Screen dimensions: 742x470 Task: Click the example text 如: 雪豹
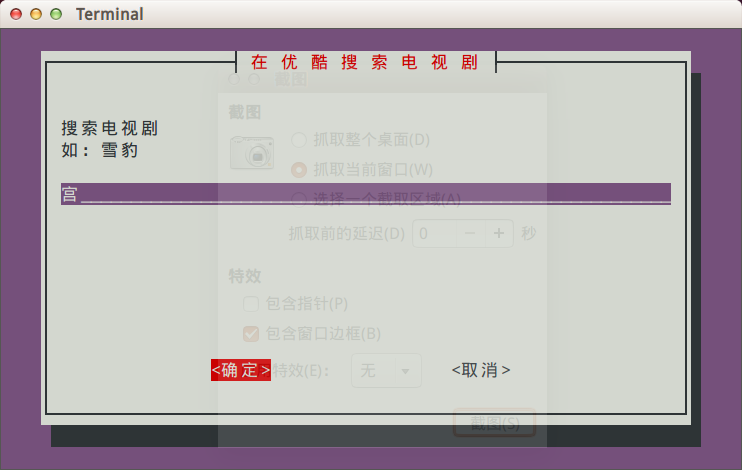tap(99, 150)
